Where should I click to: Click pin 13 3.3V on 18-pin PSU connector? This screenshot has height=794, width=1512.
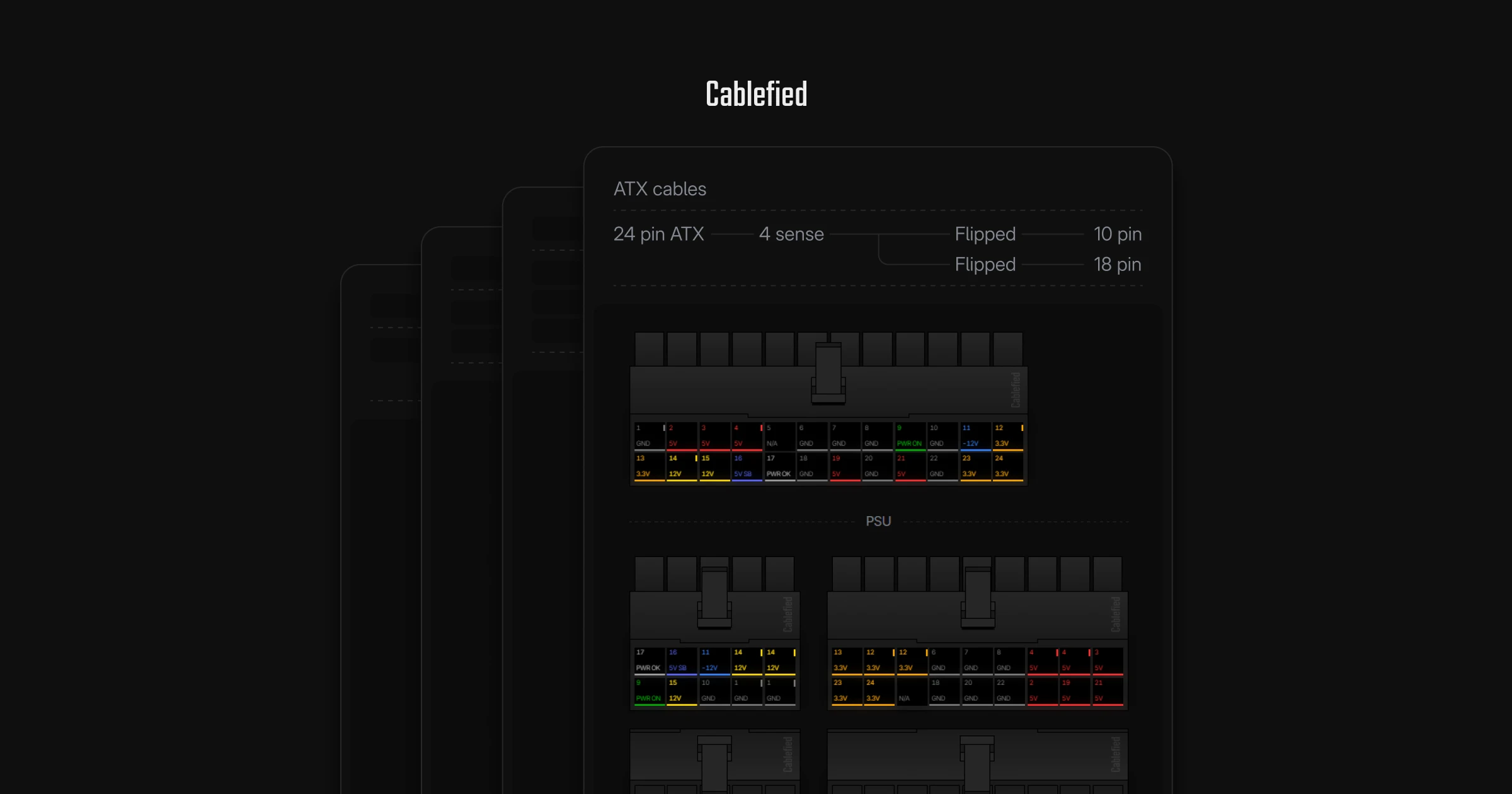pyautogui.click(x=847, y=660)
